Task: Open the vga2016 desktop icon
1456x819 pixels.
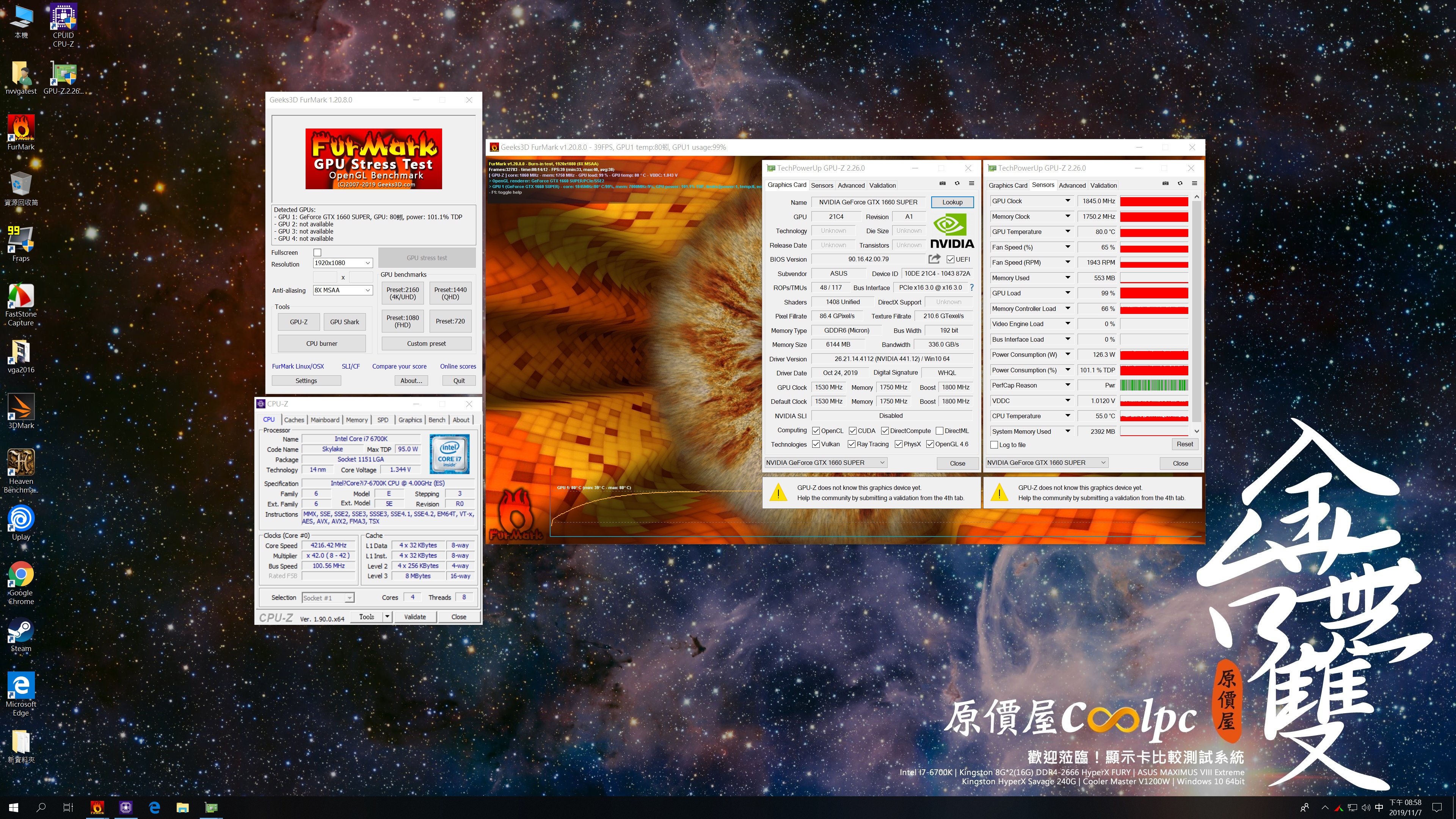Action: coord(21,356)
